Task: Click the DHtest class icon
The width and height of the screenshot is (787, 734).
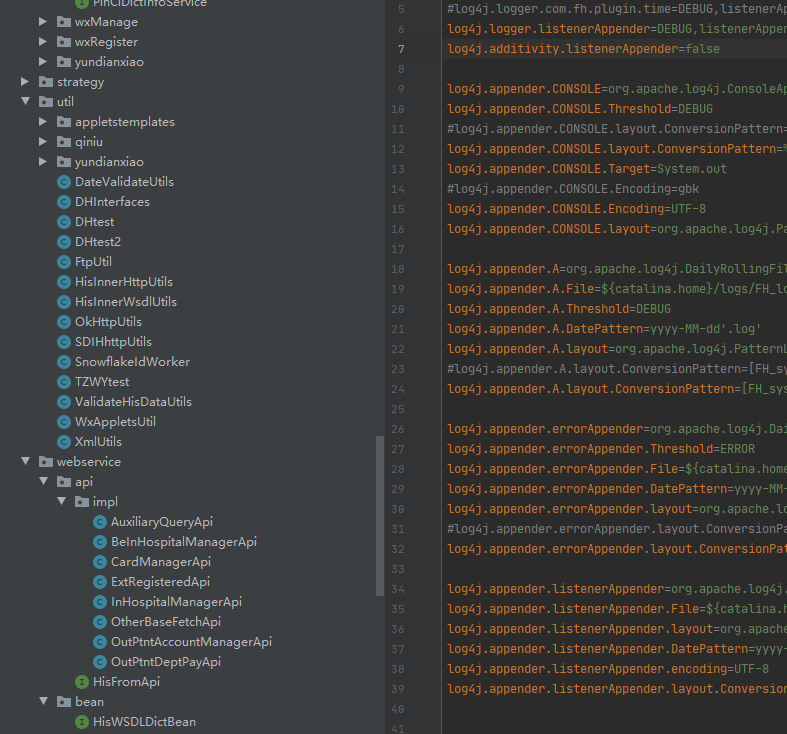Action: tap(64, 222)
